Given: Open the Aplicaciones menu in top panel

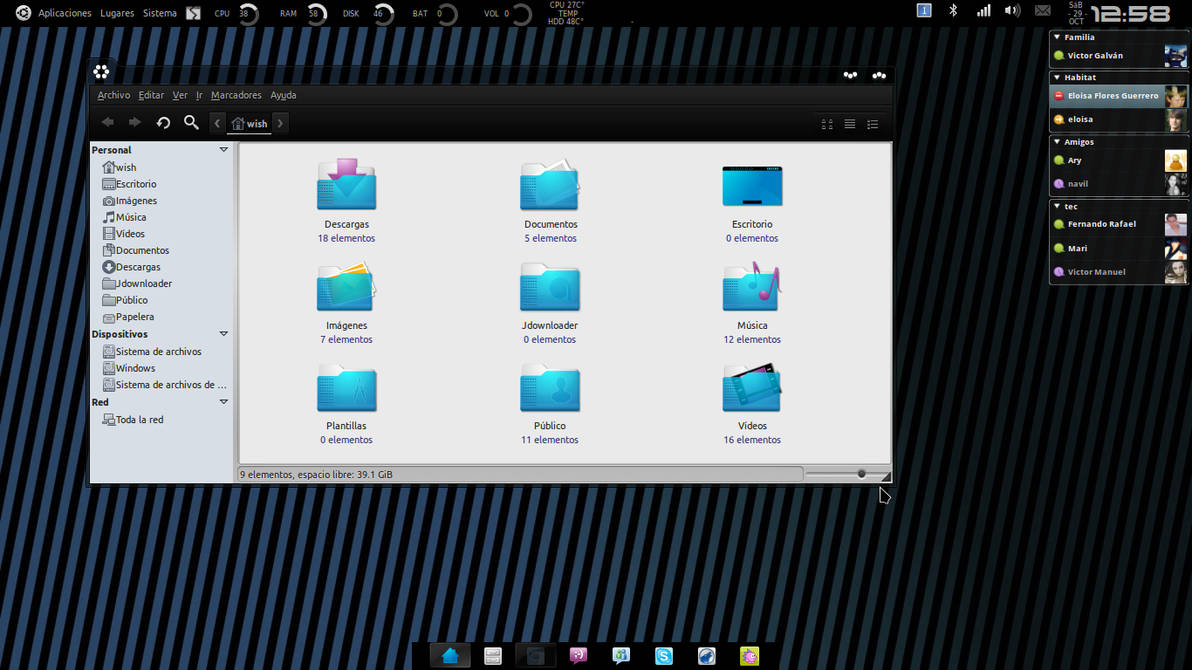Looking at the screenshot, I should point(65,13).
